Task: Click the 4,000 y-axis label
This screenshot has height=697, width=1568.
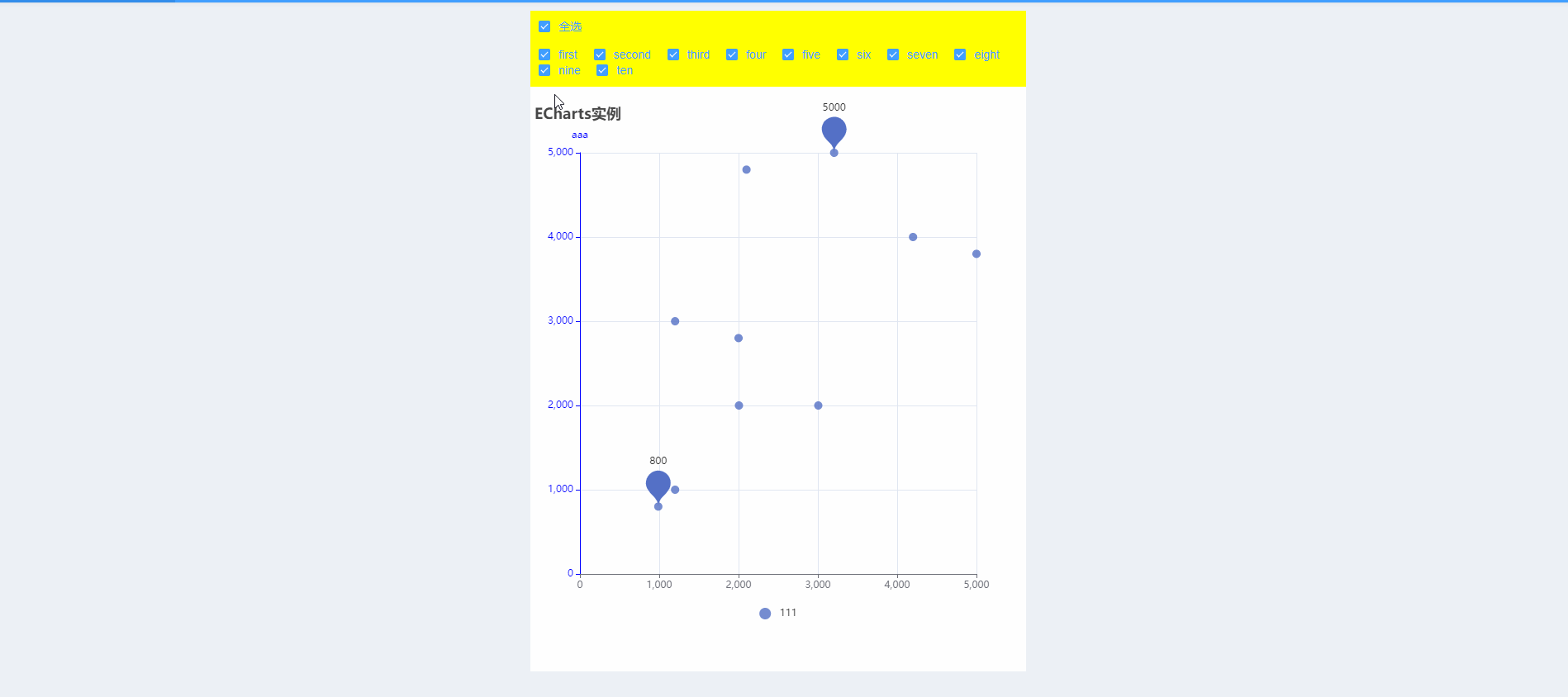Action: tap(560, 236)
